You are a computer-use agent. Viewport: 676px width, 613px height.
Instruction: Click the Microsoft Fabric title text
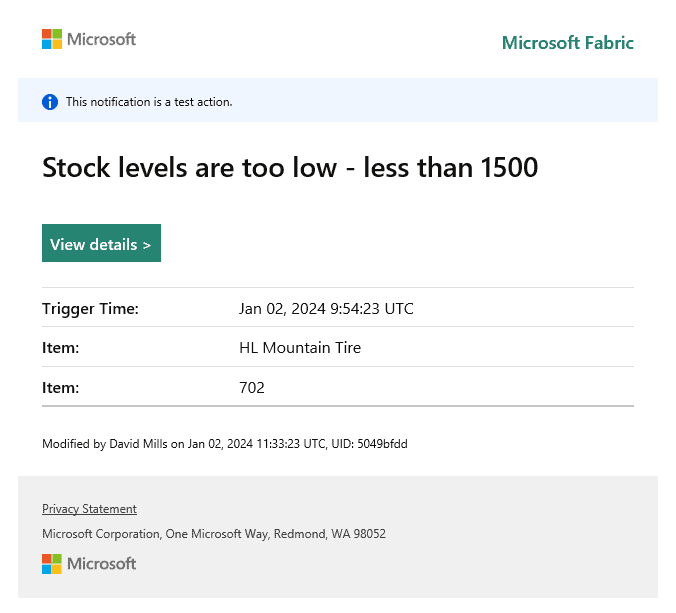[x=567, y=43]
